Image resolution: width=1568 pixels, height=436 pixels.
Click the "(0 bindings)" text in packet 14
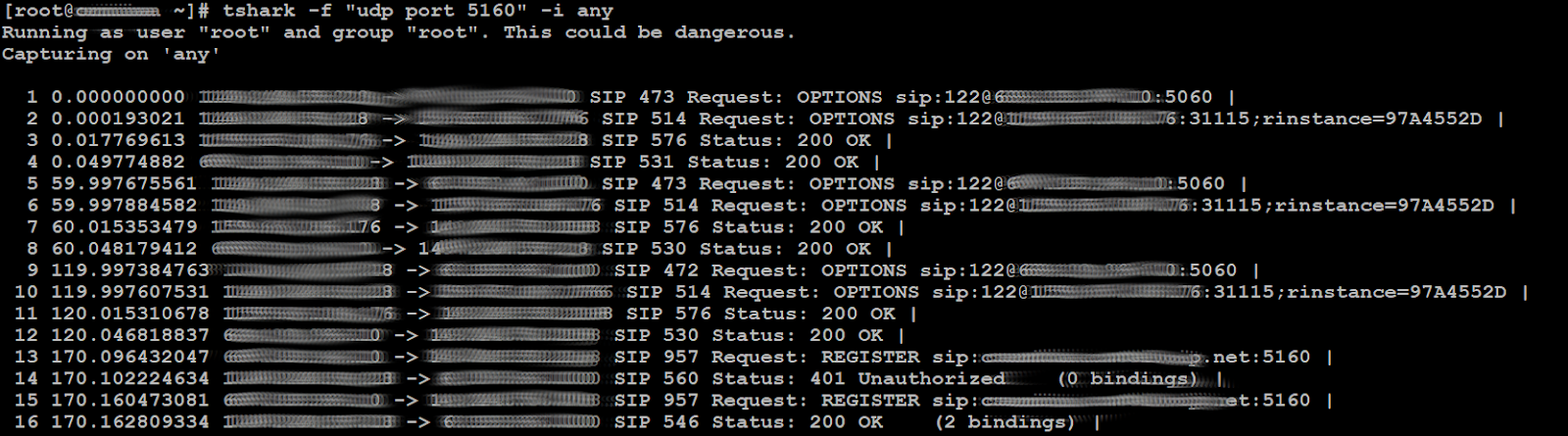coord(1127,378)
